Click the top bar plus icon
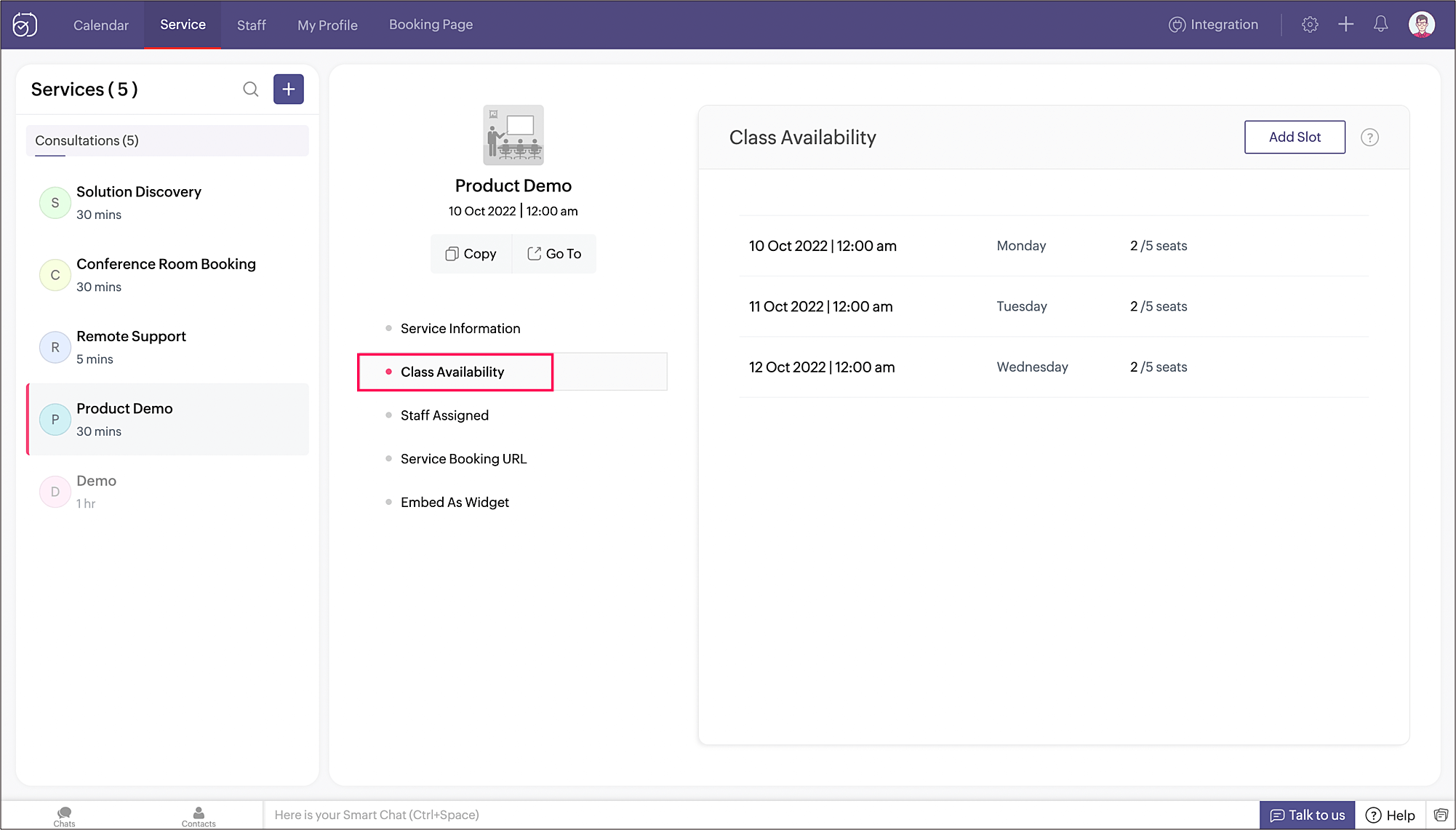 click(1345, 25)
